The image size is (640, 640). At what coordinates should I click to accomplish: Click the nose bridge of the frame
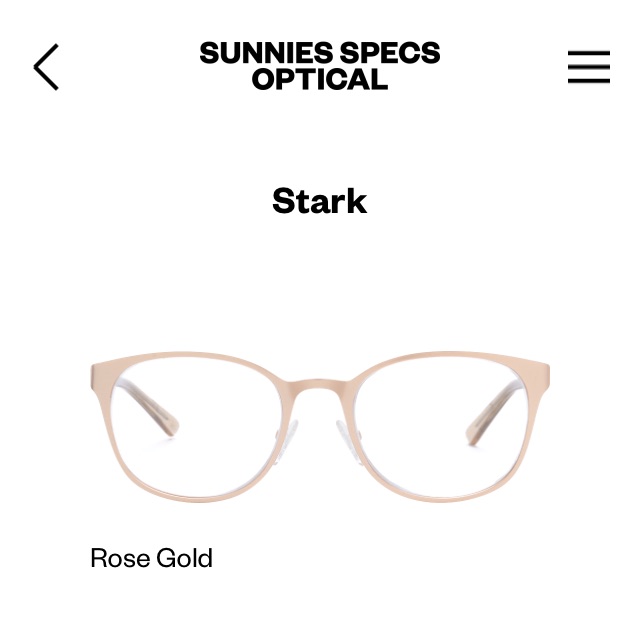pyautogui.click(x=320, y=386)
